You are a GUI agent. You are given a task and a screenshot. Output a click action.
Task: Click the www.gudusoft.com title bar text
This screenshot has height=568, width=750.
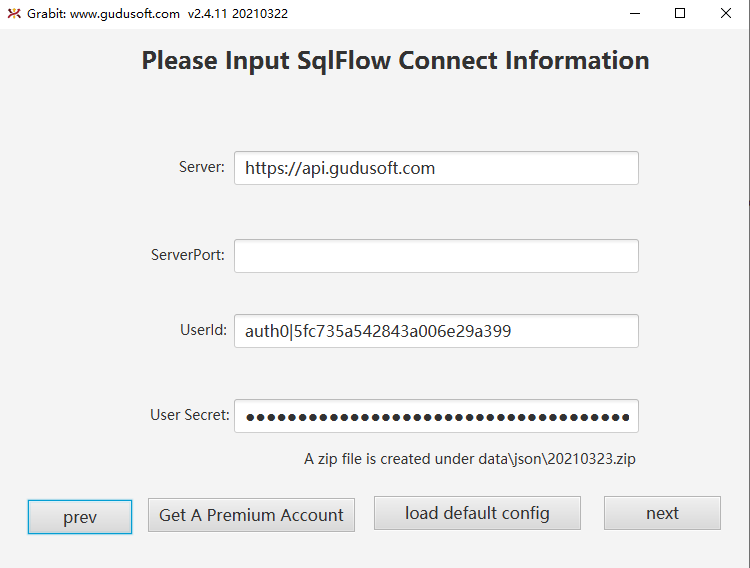pos(125,14)
